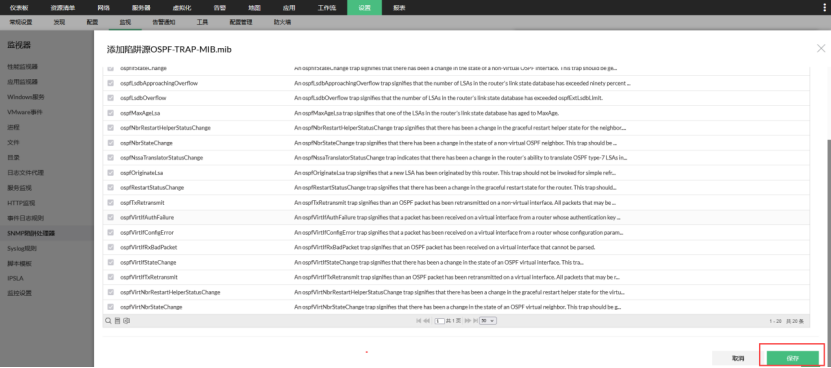The height and width of the screenshot is (368, 831).
Task: Go to the previous page of the table
Action: (x=427, y=321)
